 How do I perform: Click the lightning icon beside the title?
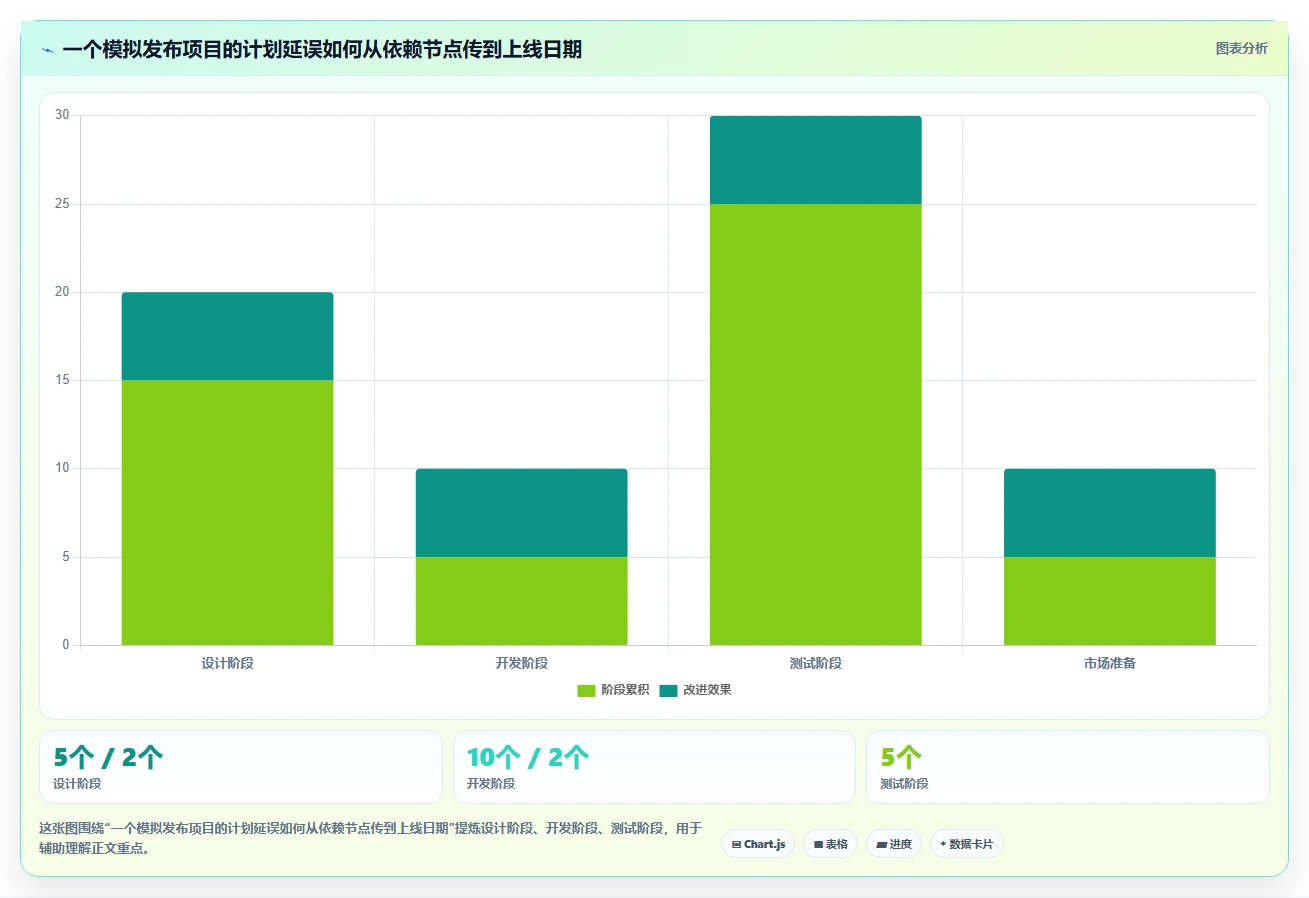(x=48, y=50)
